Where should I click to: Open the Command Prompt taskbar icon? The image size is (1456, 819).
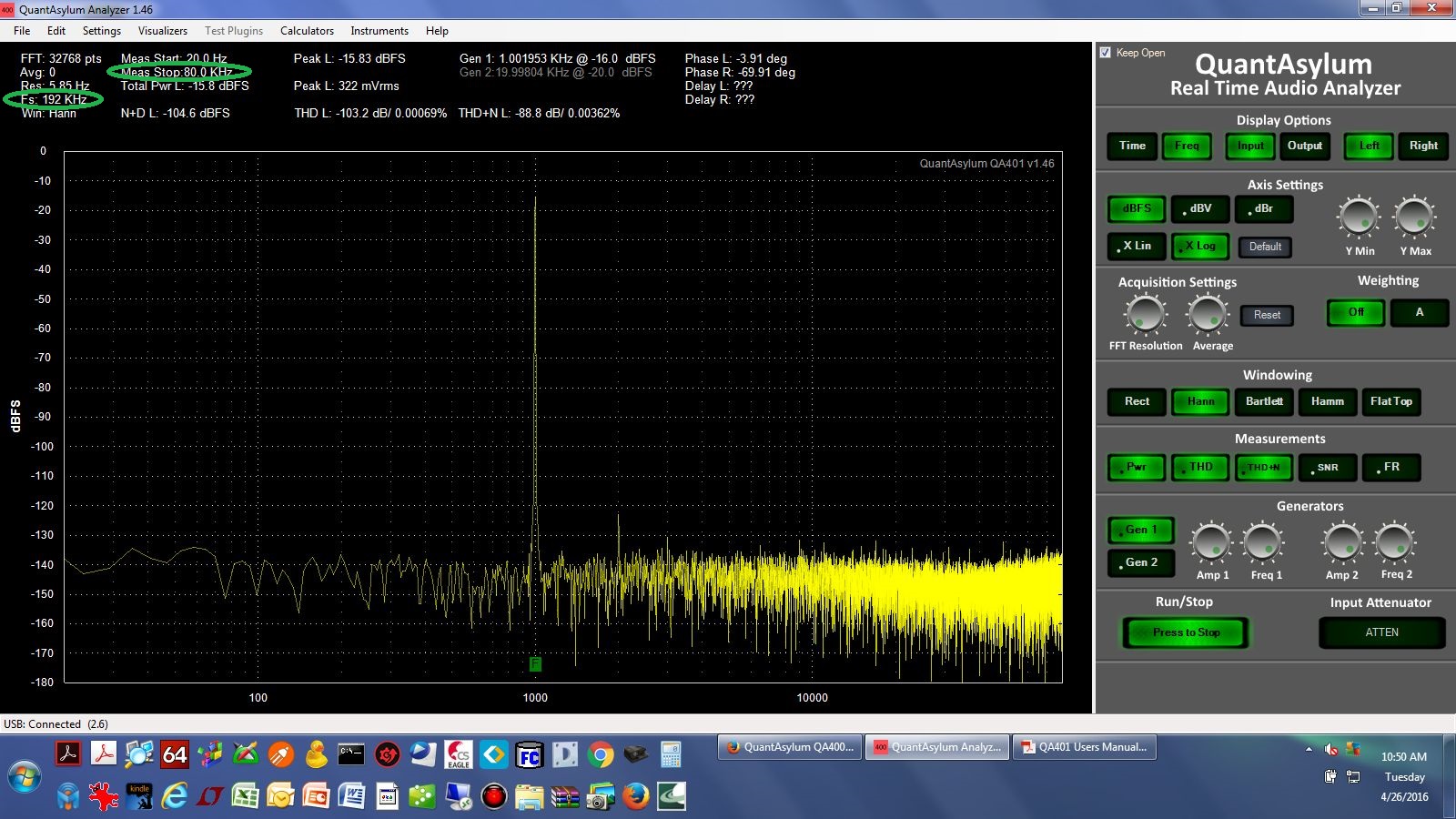tap(351, 754)
